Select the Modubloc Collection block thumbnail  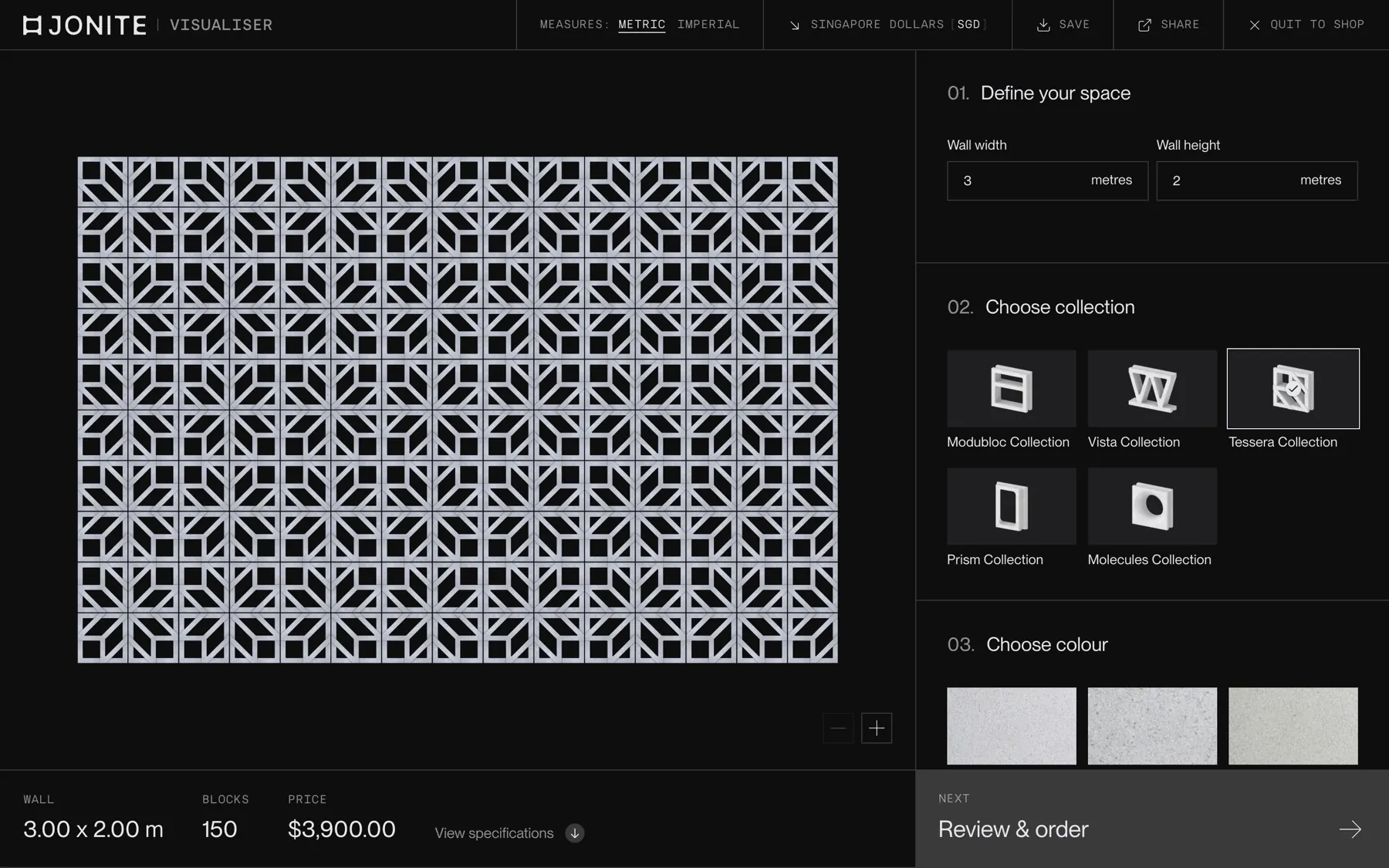[1012, 389]
